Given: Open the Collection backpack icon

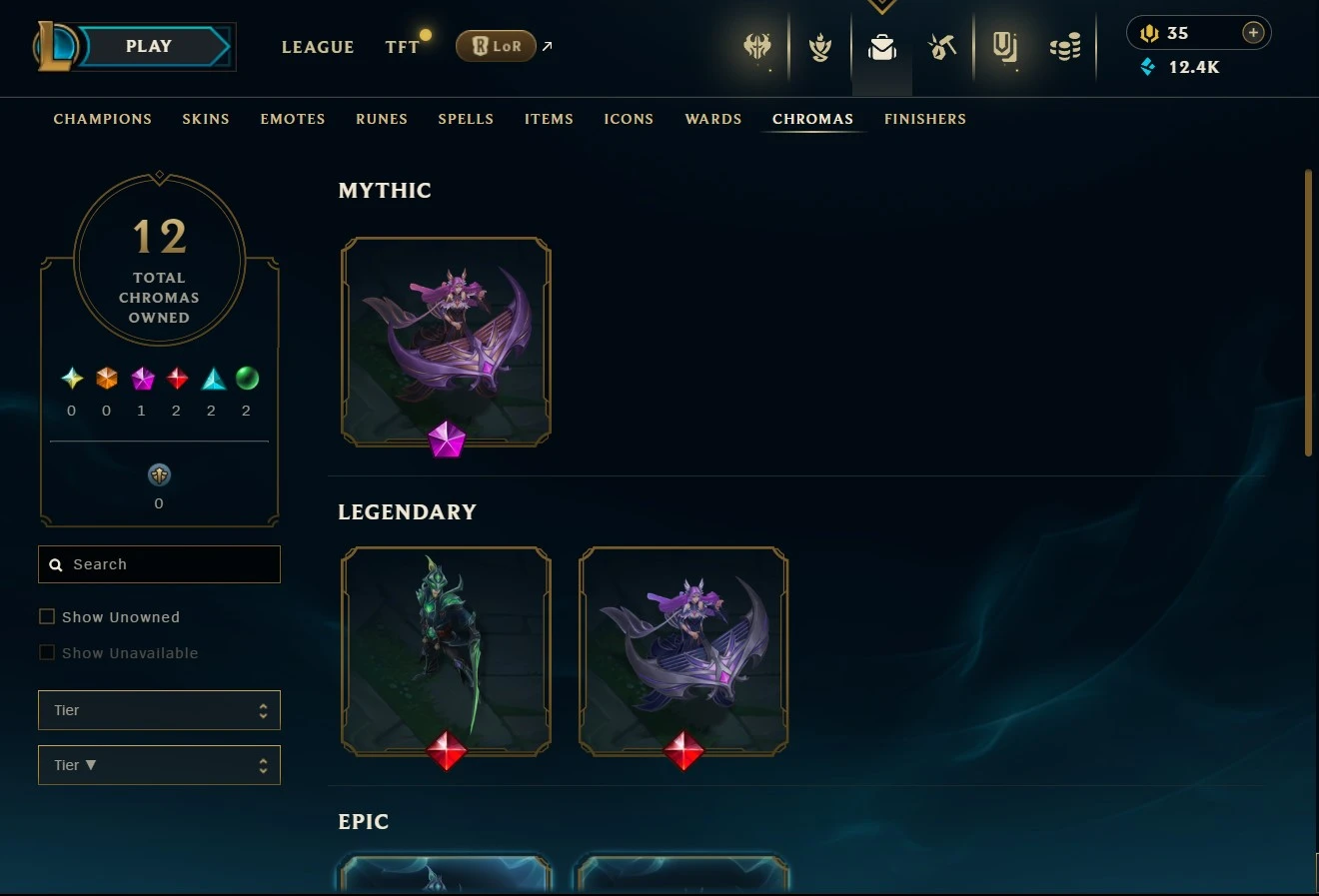Looking at the screenshot, I should [x=881, y=47].
